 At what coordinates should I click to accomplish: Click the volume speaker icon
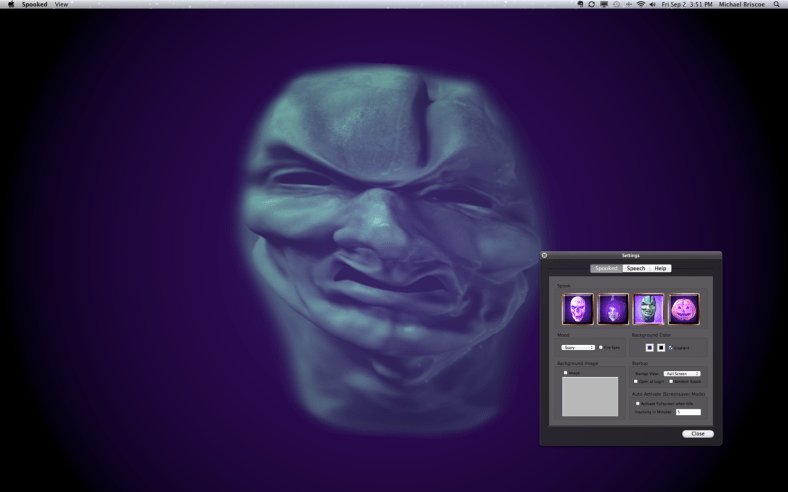click(x=652, y=4)
